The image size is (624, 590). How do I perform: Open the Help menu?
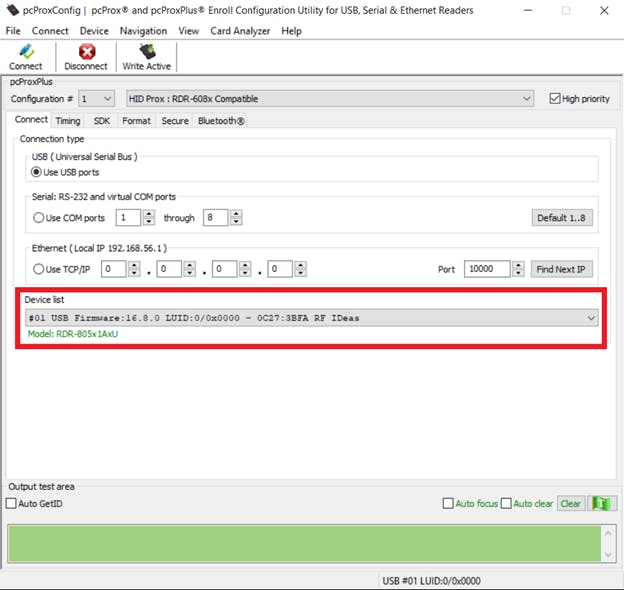pos(292,31)
